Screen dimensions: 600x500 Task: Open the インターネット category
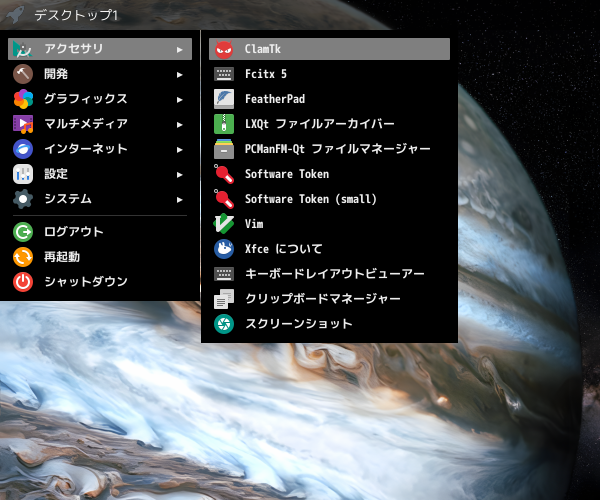pos(100,149)
